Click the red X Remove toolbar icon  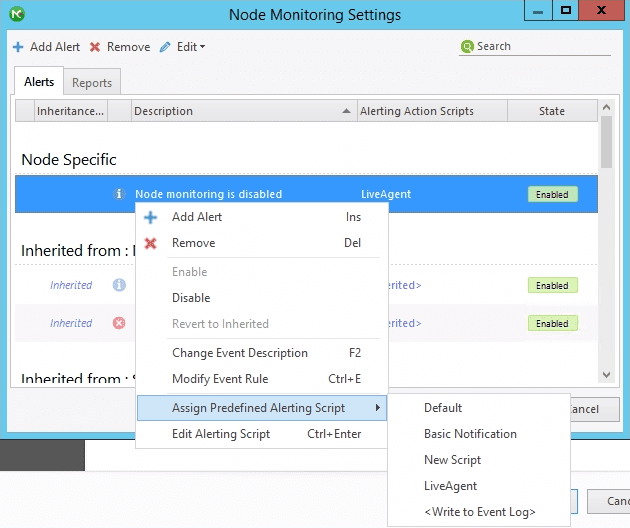pyautogui.click(x=95, y=47)
